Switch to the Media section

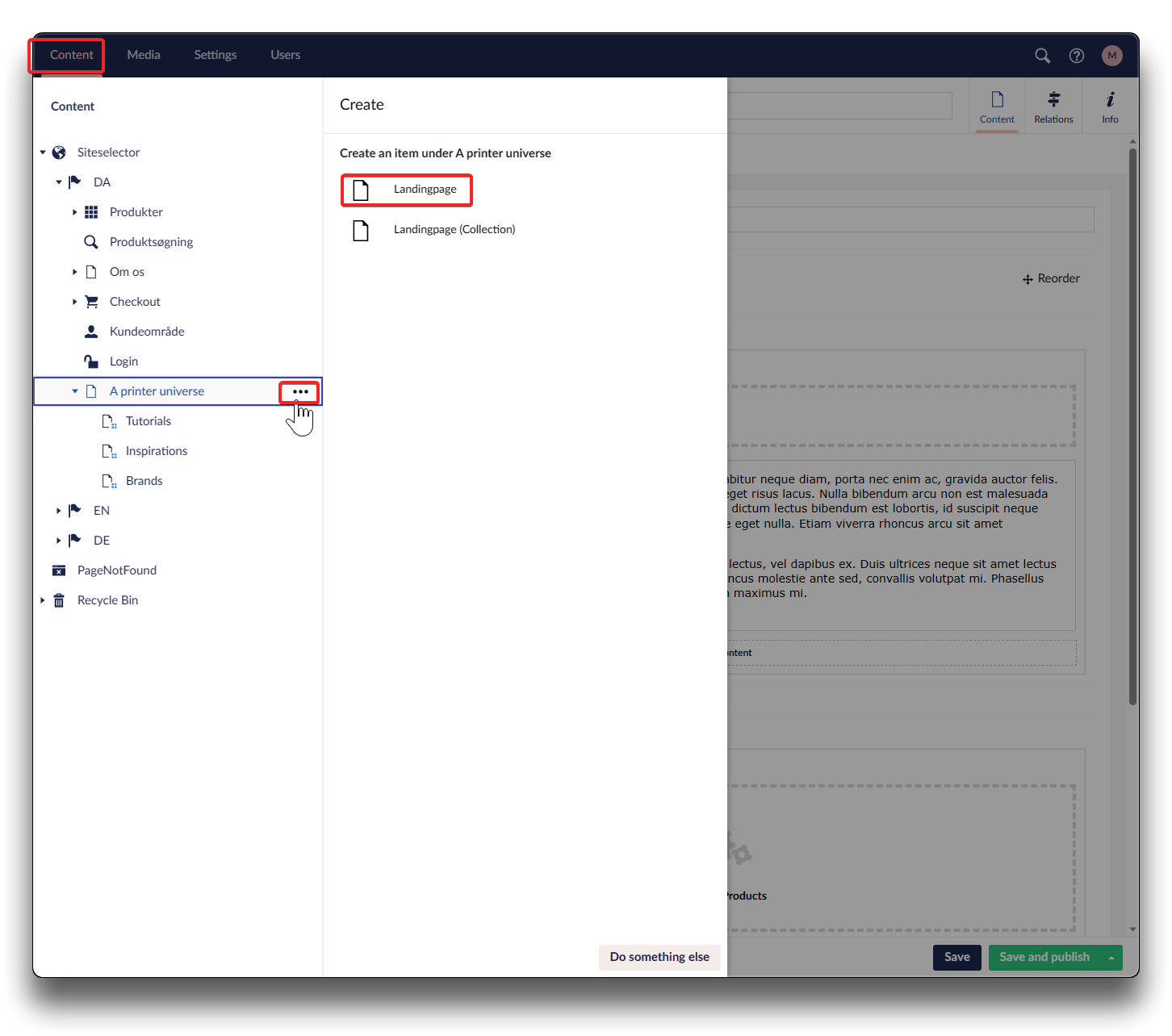point(144,55)
